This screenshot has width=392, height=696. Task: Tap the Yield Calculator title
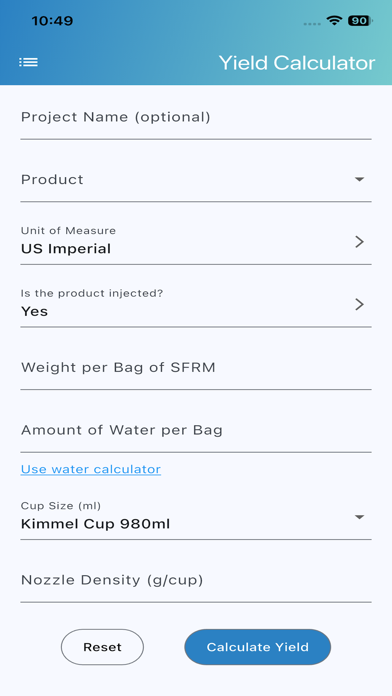[x=297, y=63]
